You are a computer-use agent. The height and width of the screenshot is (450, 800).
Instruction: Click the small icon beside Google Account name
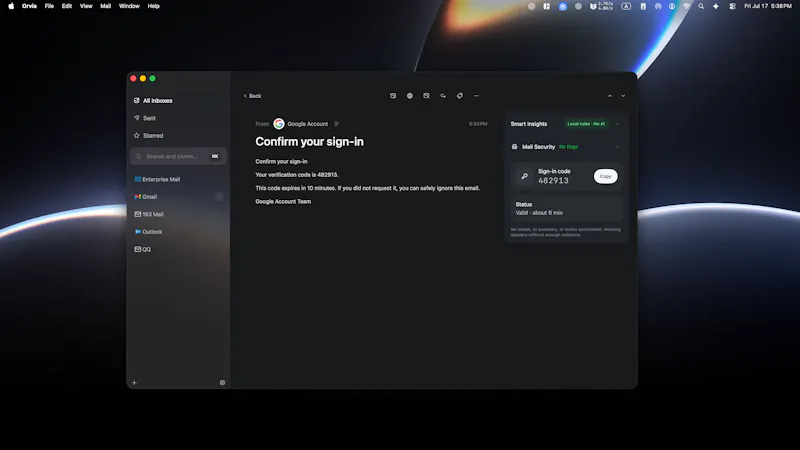pos(336,124)
